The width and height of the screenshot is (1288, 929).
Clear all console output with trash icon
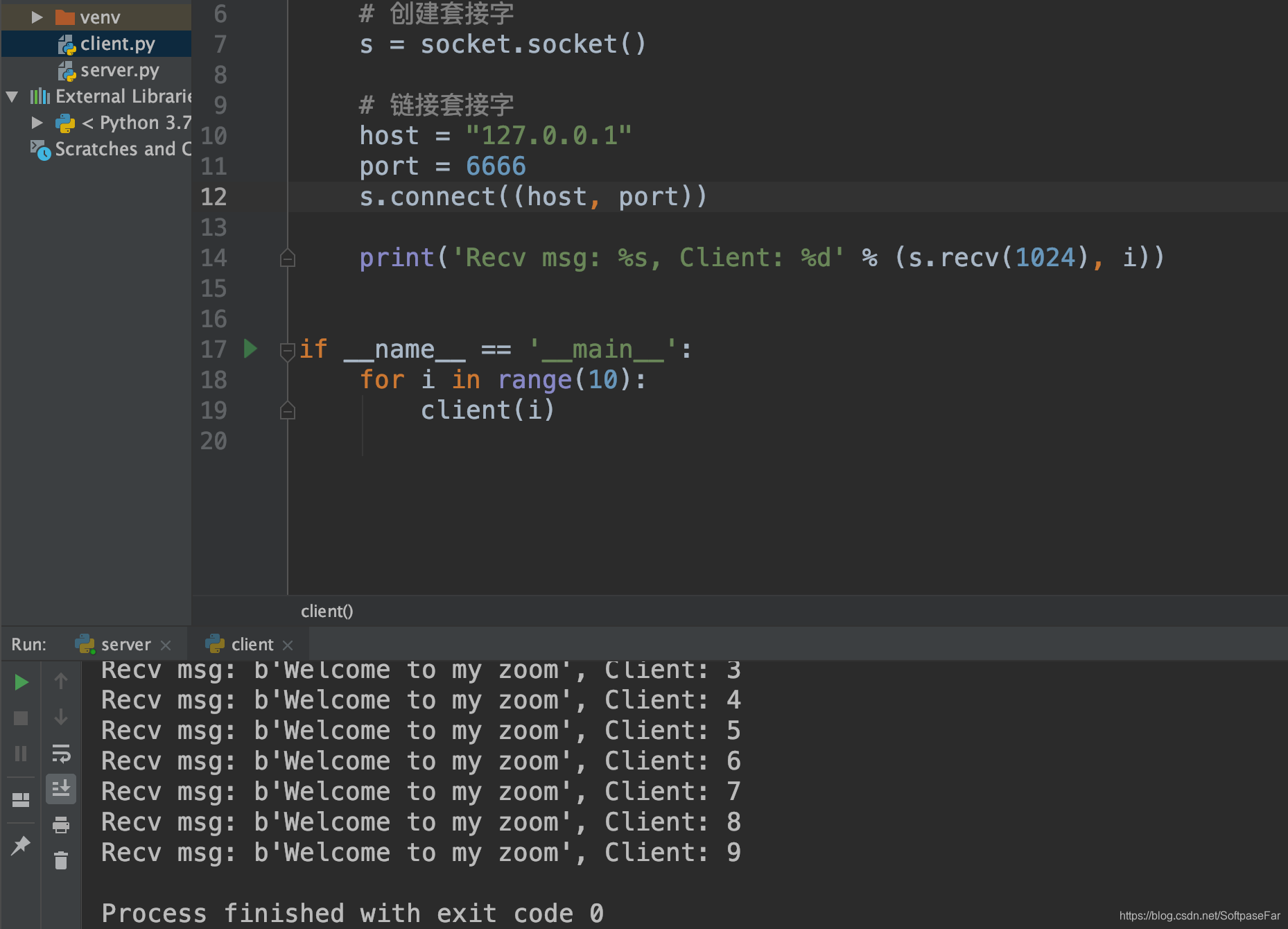[61, 860]
